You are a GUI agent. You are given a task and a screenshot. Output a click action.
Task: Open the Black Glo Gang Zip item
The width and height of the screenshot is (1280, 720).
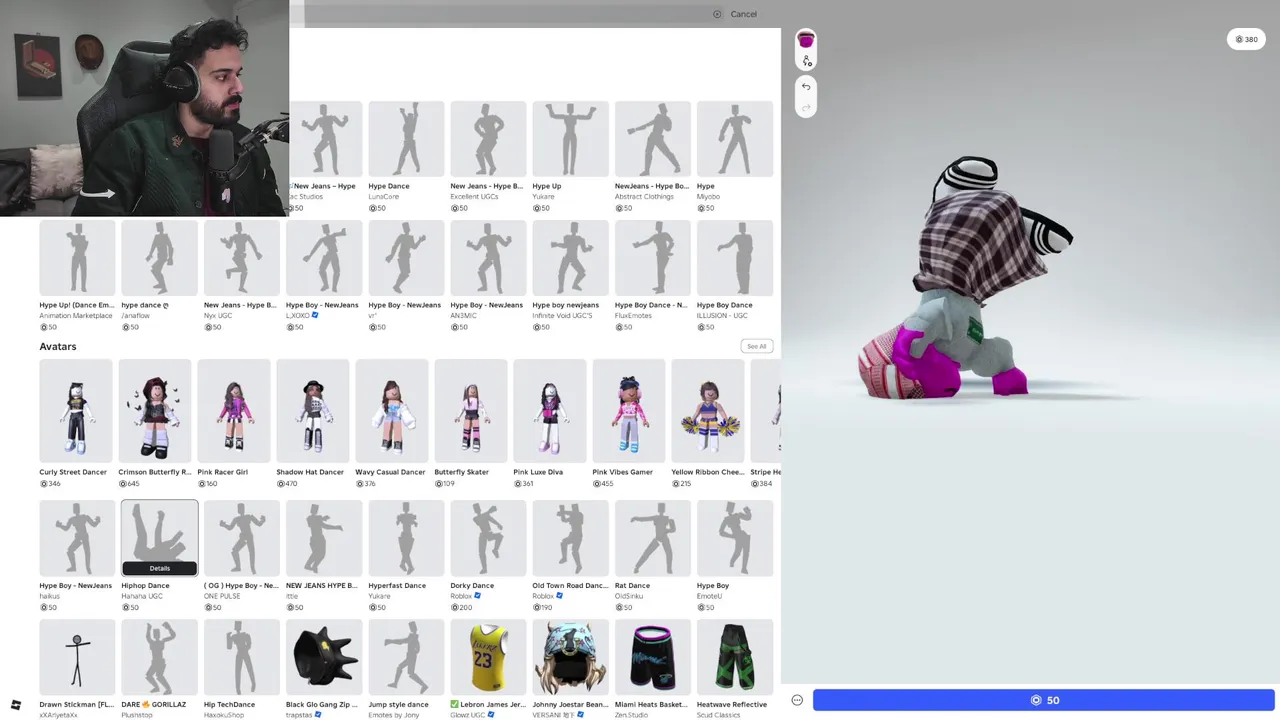(324, 669)
